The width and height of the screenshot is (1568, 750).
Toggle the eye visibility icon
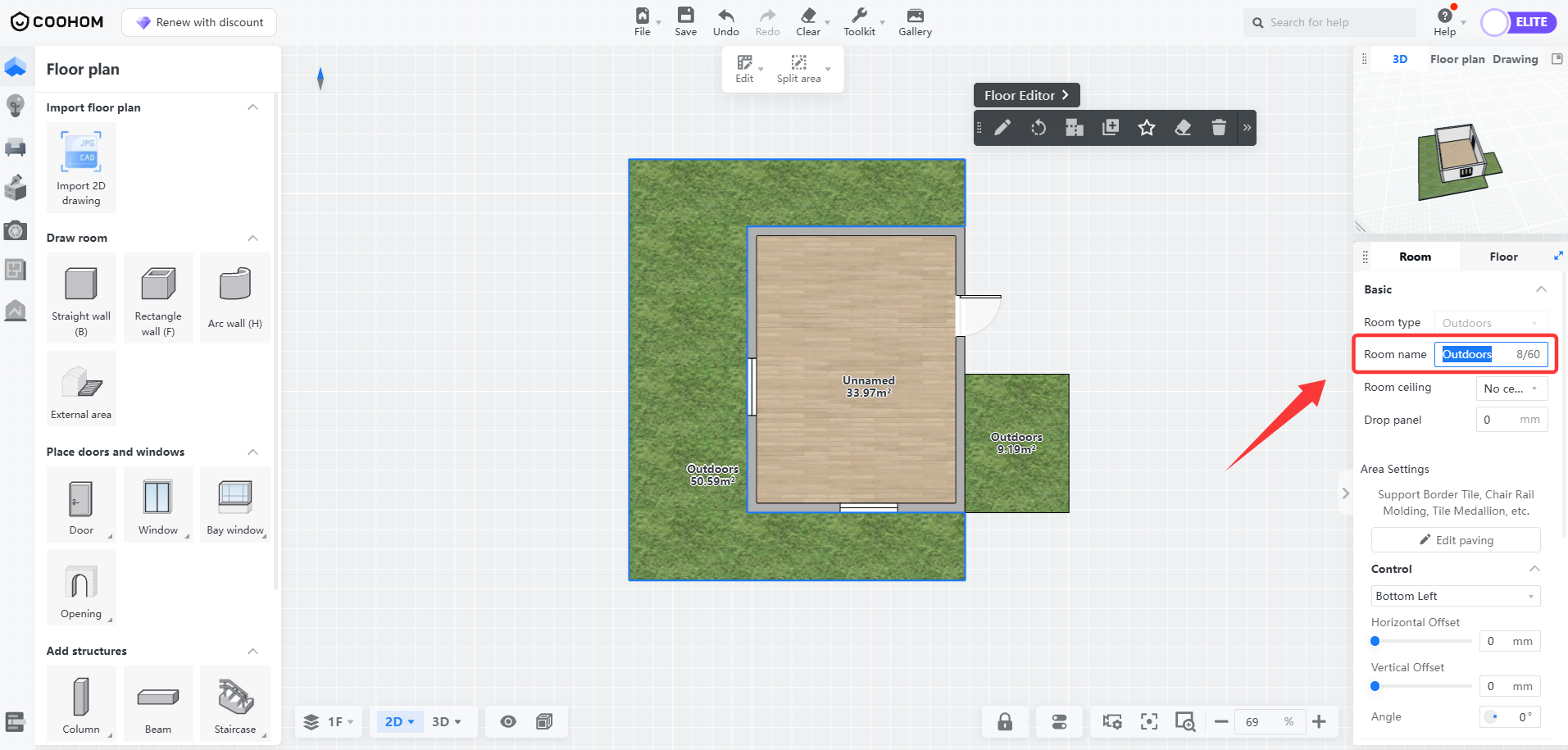click(508, 721)
